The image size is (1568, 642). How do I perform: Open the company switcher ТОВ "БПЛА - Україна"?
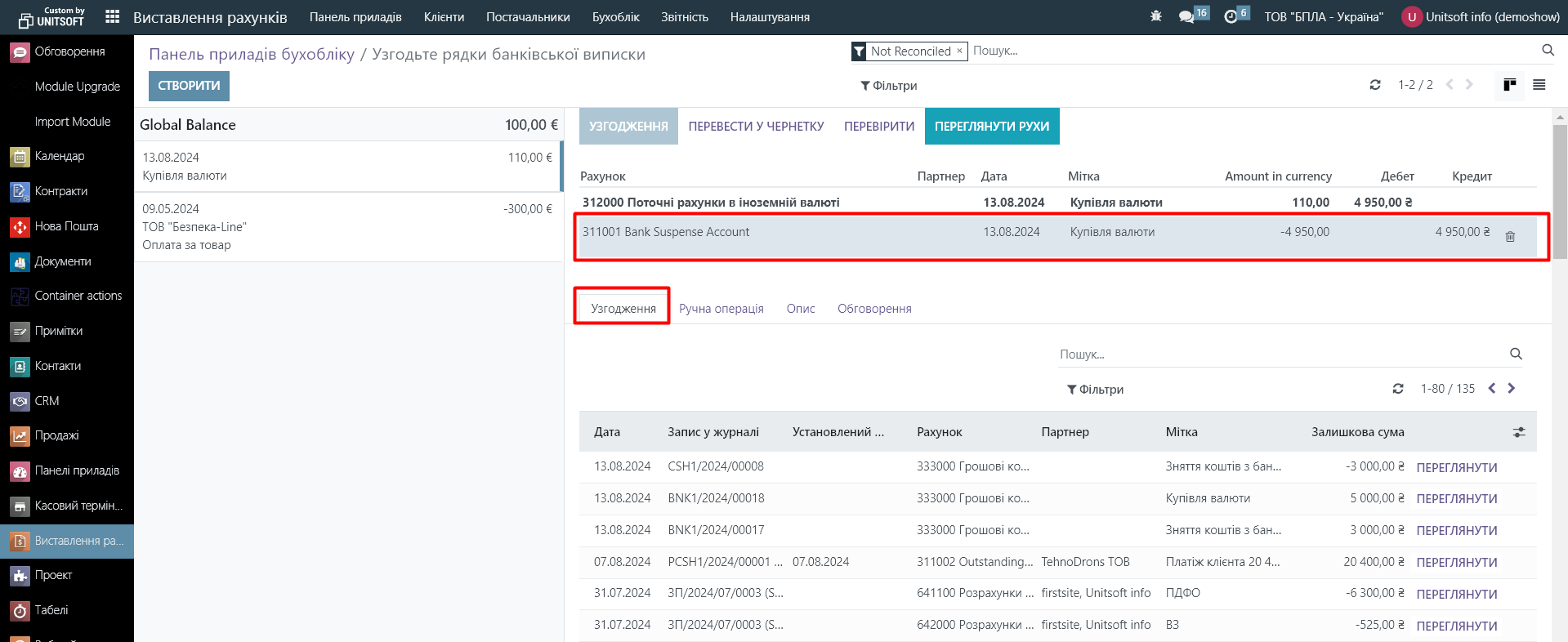coord(1324,17)
